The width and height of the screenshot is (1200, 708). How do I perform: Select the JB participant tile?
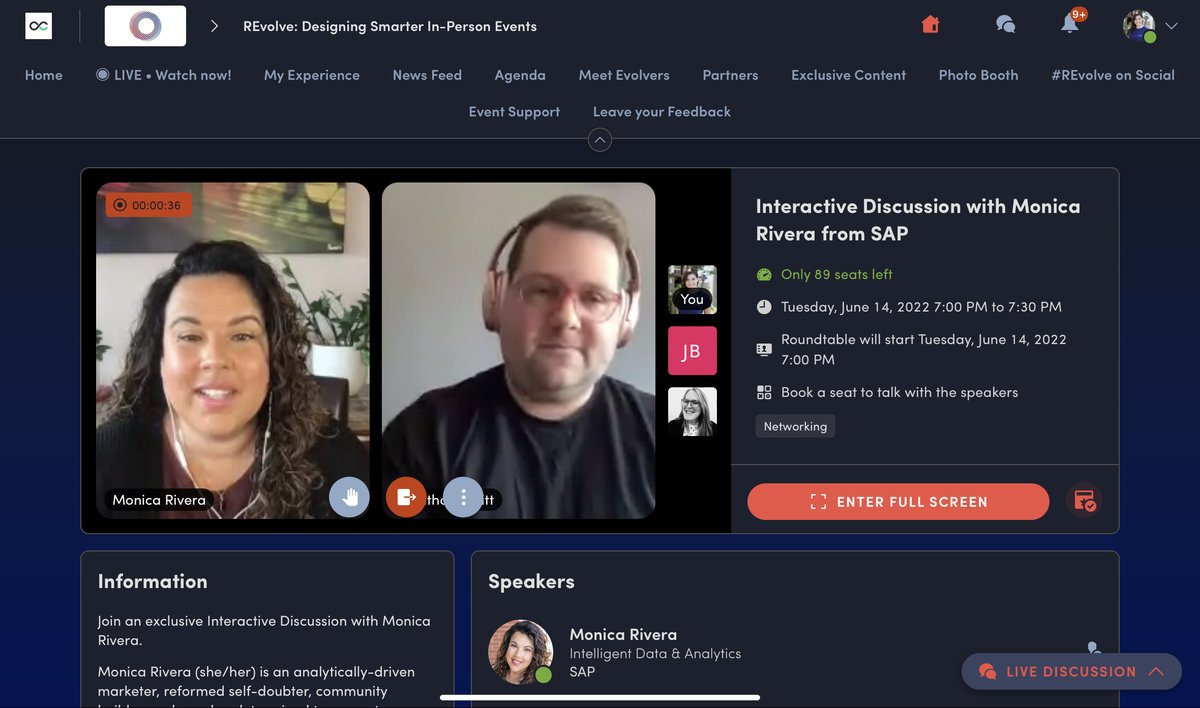(692, 351)
